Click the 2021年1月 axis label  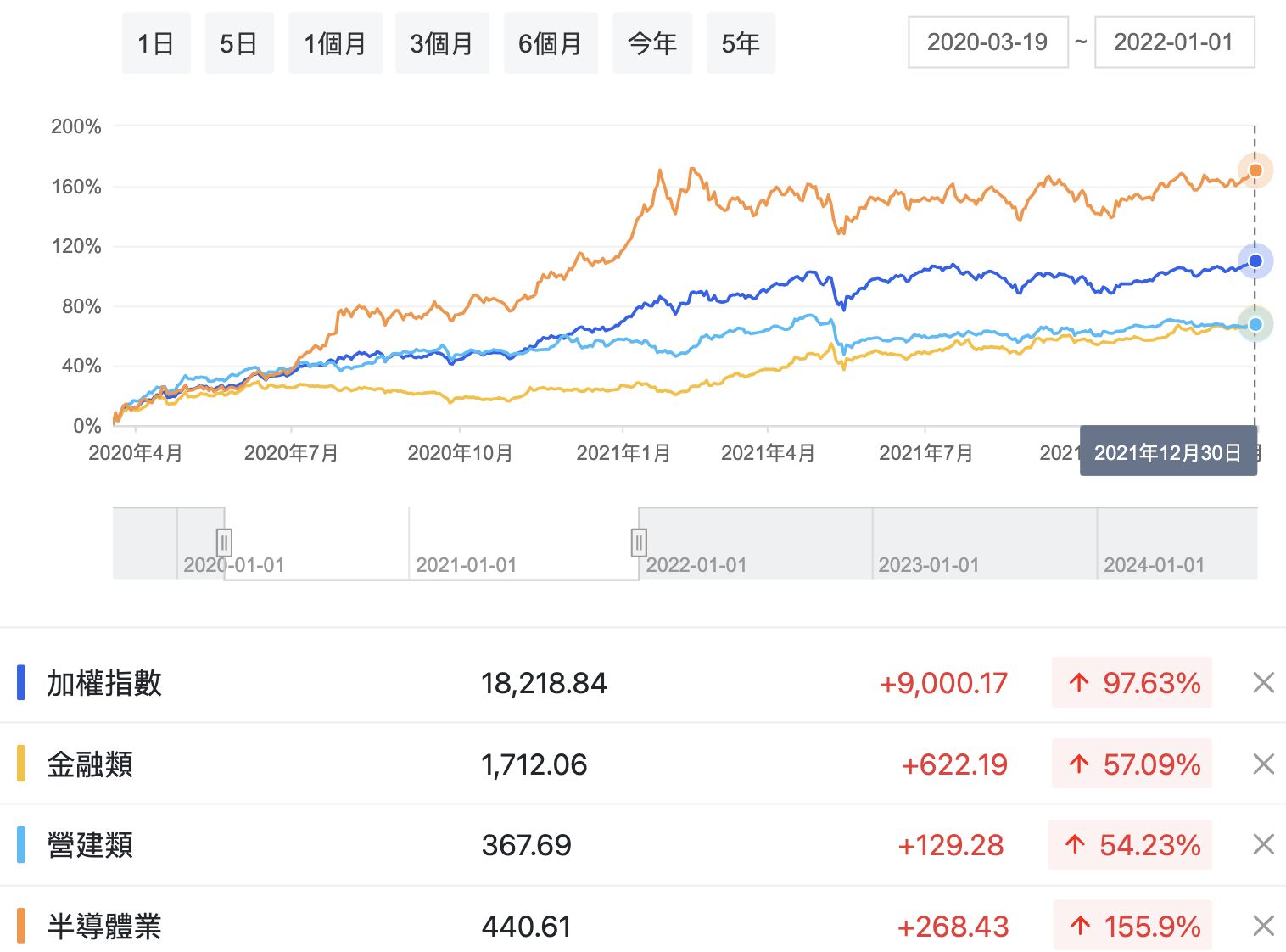pos(623,453)
